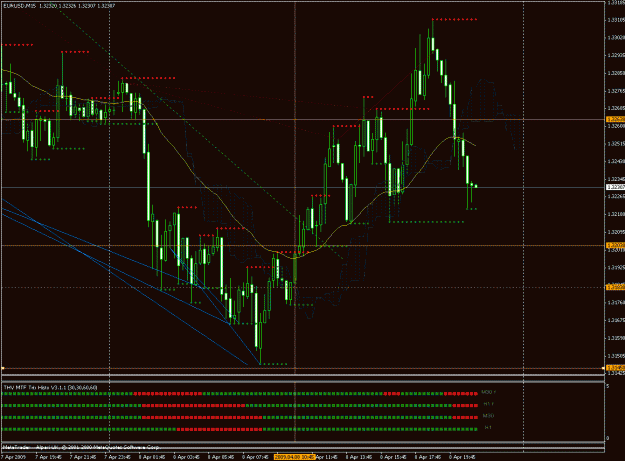This screenshot has height=461, width=625.
Task: Click the '8 Apr 17:45' time axis label
Action: click(428, 457)
